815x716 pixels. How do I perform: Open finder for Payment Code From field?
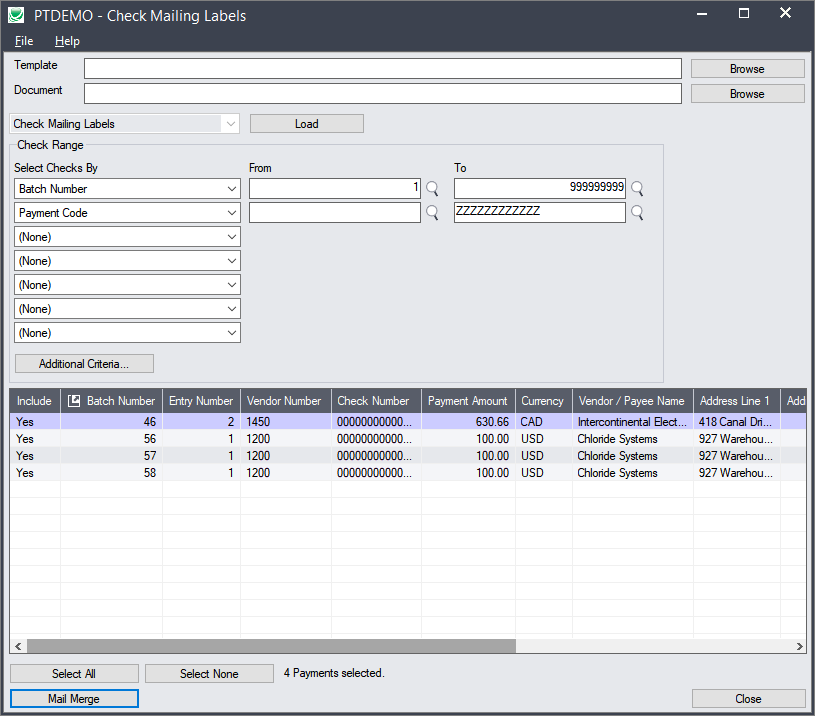(x=432, y=212)
